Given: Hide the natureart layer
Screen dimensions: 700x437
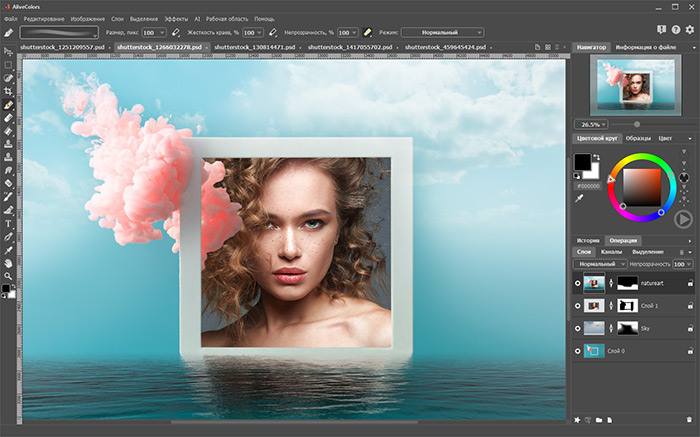Looking at the screenshot, I should coord(577,284).
